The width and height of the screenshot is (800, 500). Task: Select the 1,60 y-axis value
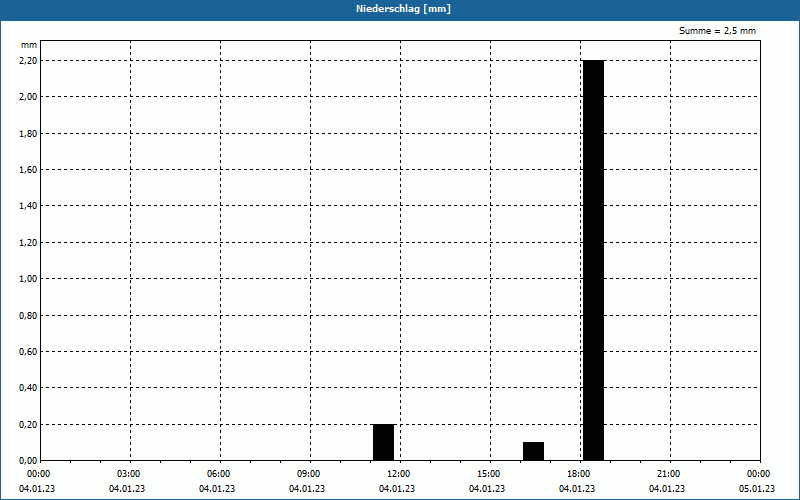tap(28, 170)
